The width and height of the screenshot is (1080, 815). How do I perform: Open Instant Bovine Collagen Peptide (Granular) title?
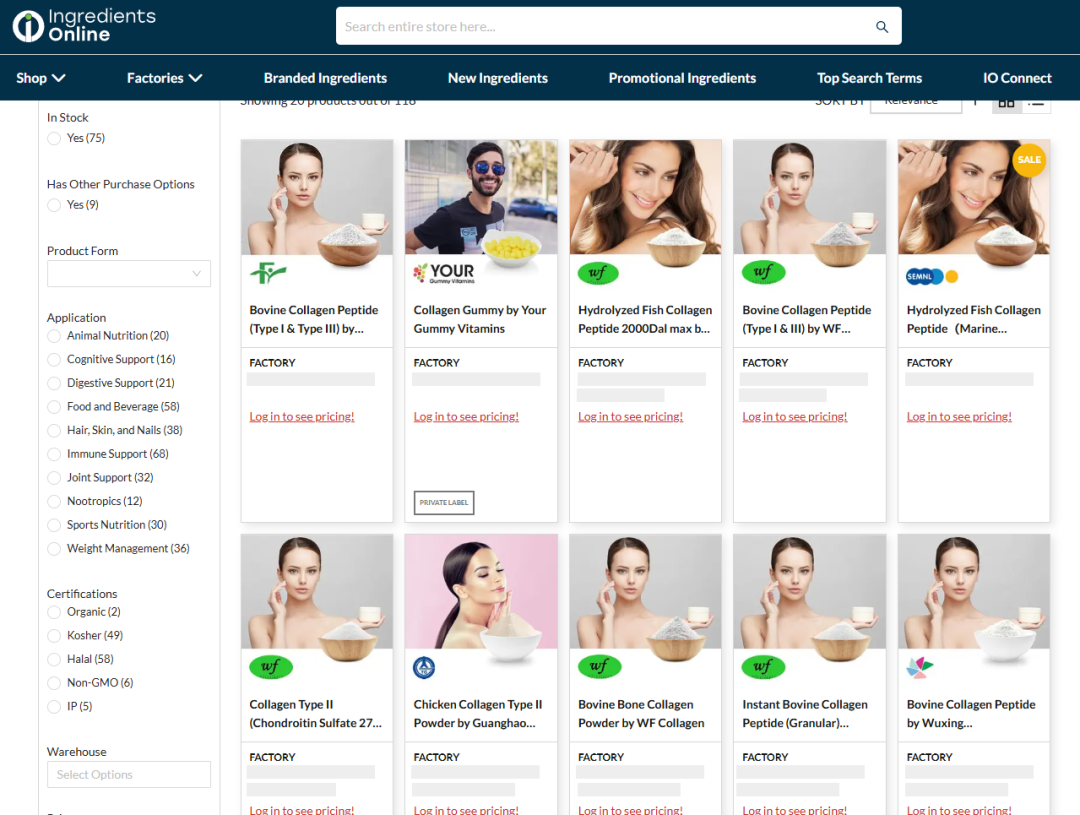pos(805,714)
